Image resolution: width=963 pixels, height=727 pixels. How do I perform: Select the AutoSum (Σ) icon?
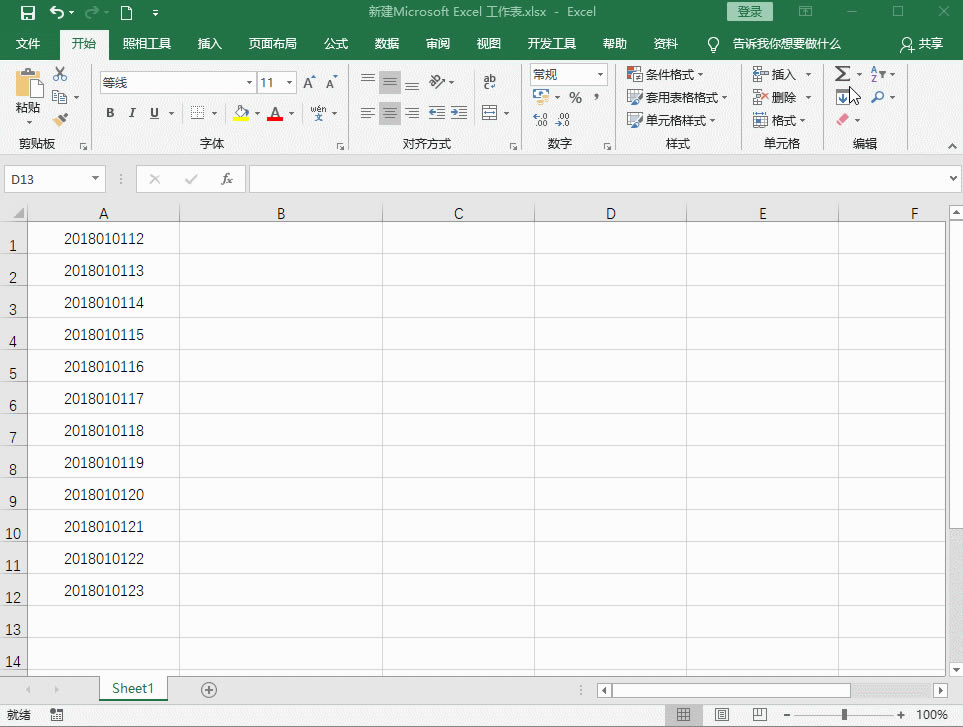pyautogui.click(x=843, y=73)
